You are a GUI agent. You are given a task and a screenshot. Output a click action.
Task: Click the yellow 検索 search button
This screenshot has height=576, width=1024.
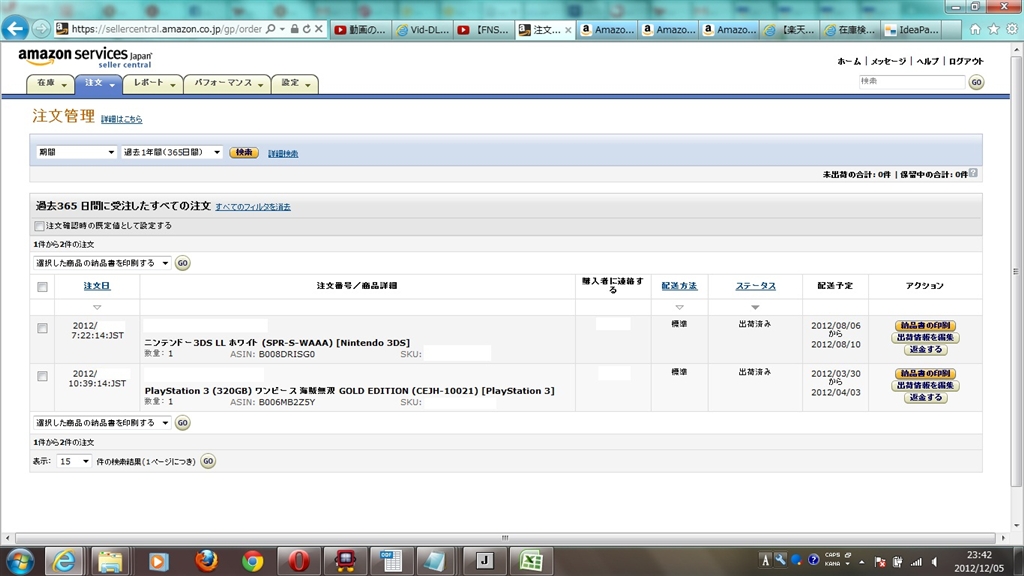(x=244, y=153)
